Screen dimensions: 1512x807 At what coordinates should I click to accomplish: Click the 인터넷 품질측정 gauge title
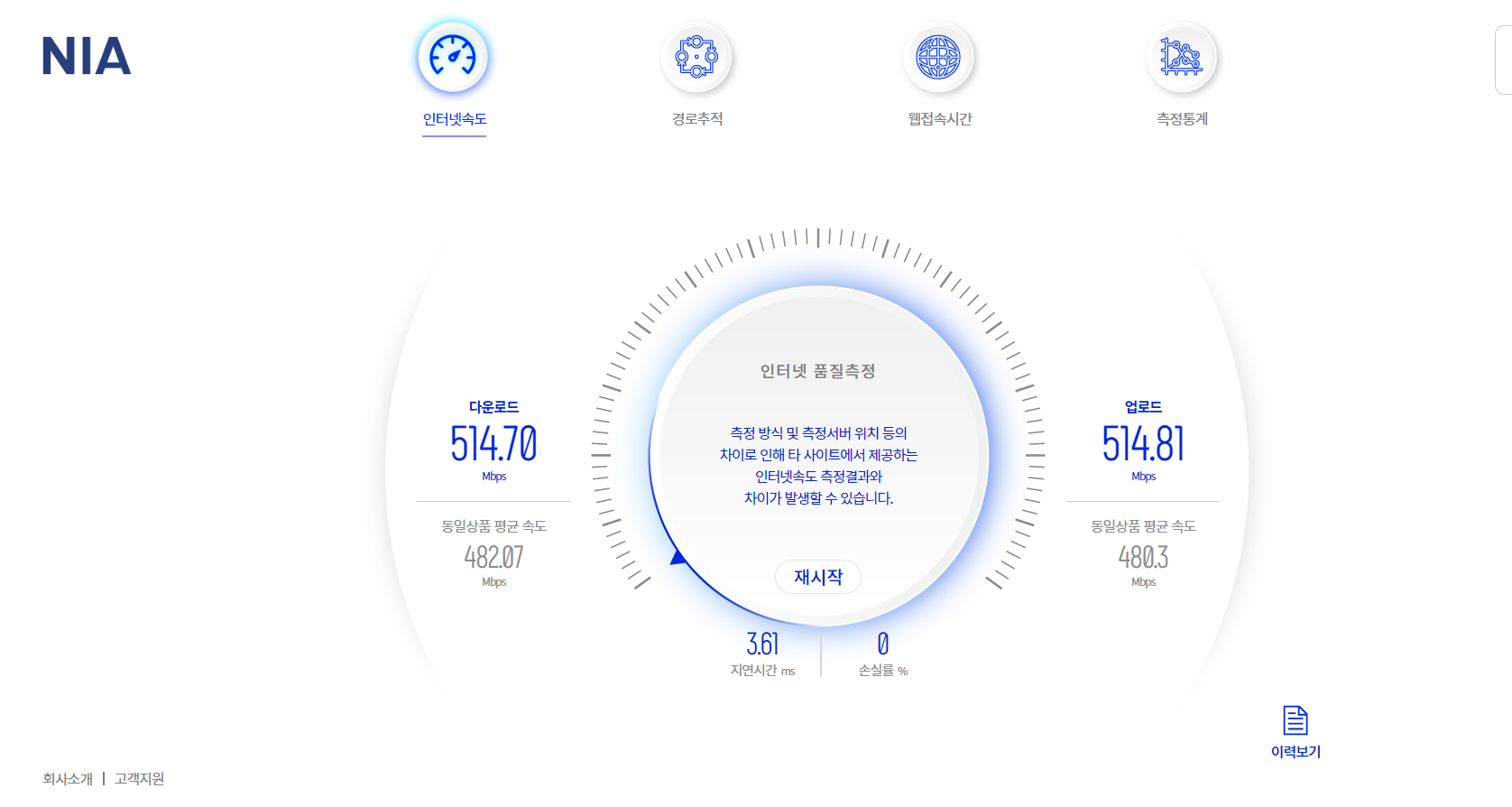tap(818, 371)
